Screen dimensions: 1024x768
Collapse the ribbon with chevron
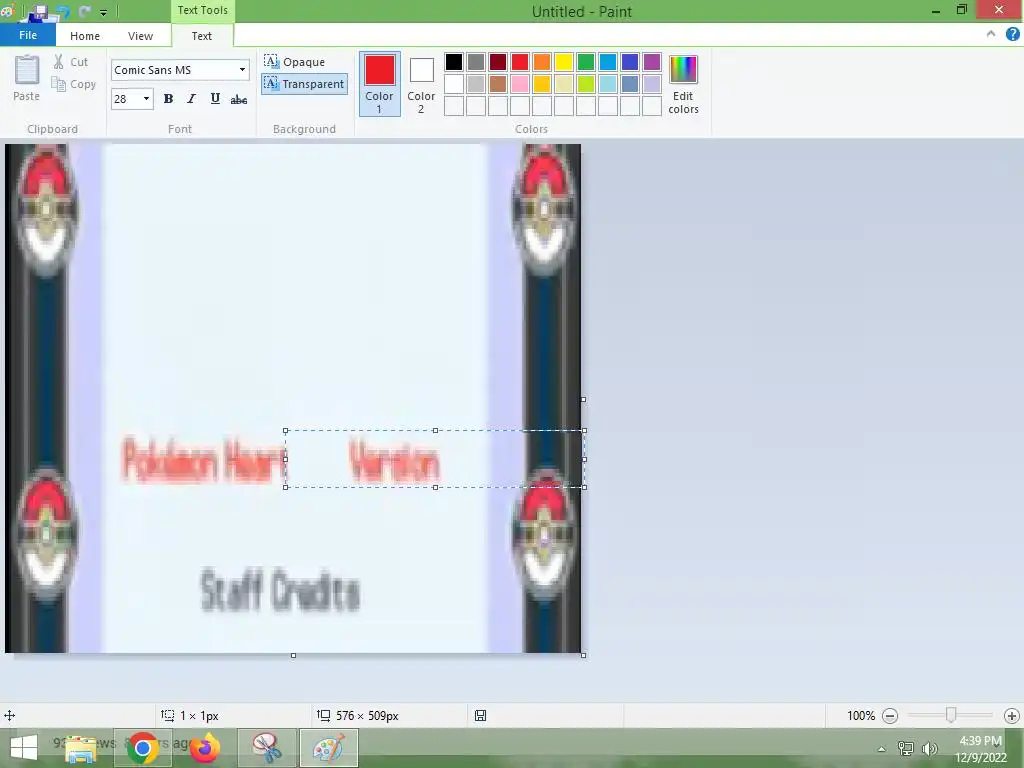coord(991,34)
